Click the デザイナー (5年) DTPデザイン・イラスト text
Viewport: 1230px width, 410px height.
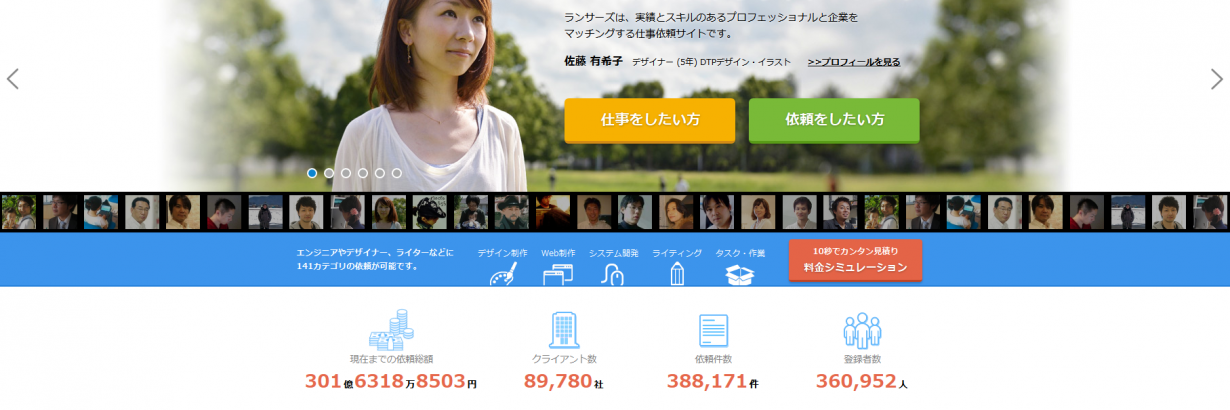[x=711, y=62]
